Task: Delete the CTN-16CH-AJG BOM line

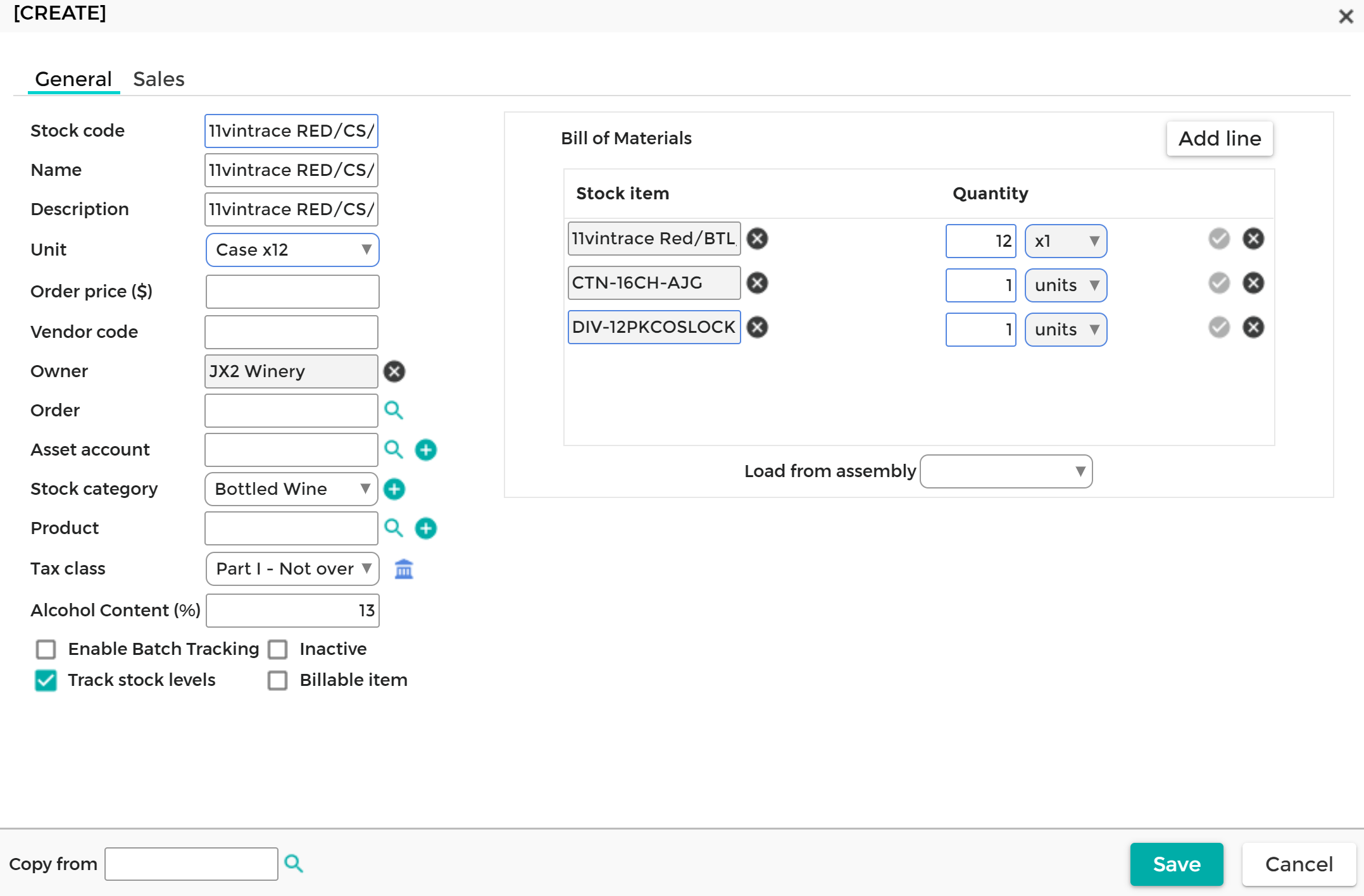Action: click(1253, 283)
